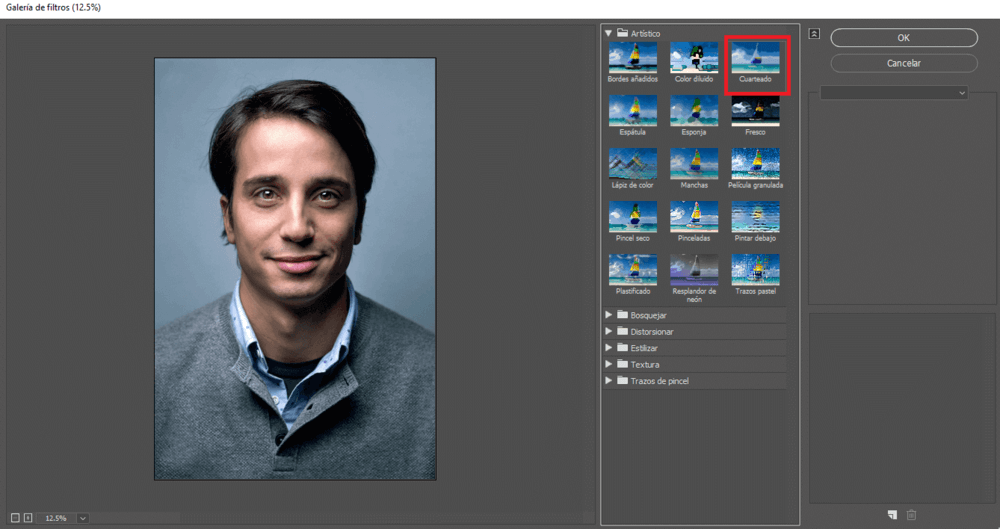Select the Espátula filter thumbnail
Screen dimensions: 1000x529
pyautogui.click(x=633, y=110)
